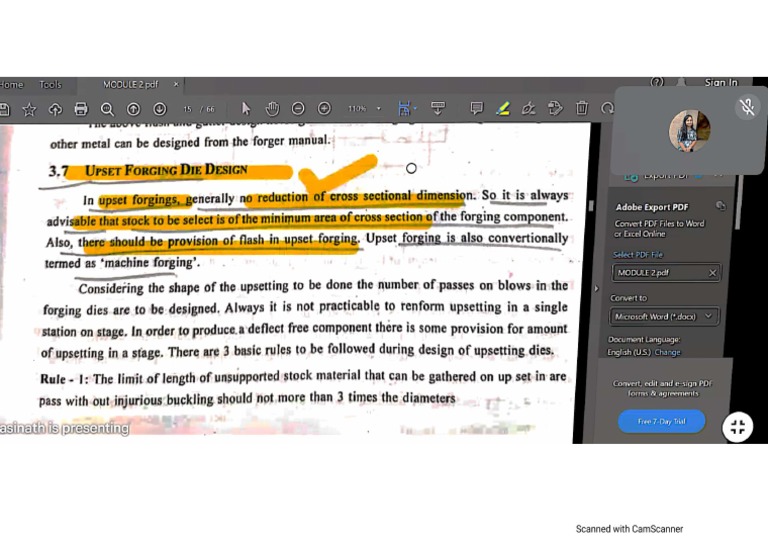Choose the hand pan tool
768x543 pixels.
tap(272, 108)
